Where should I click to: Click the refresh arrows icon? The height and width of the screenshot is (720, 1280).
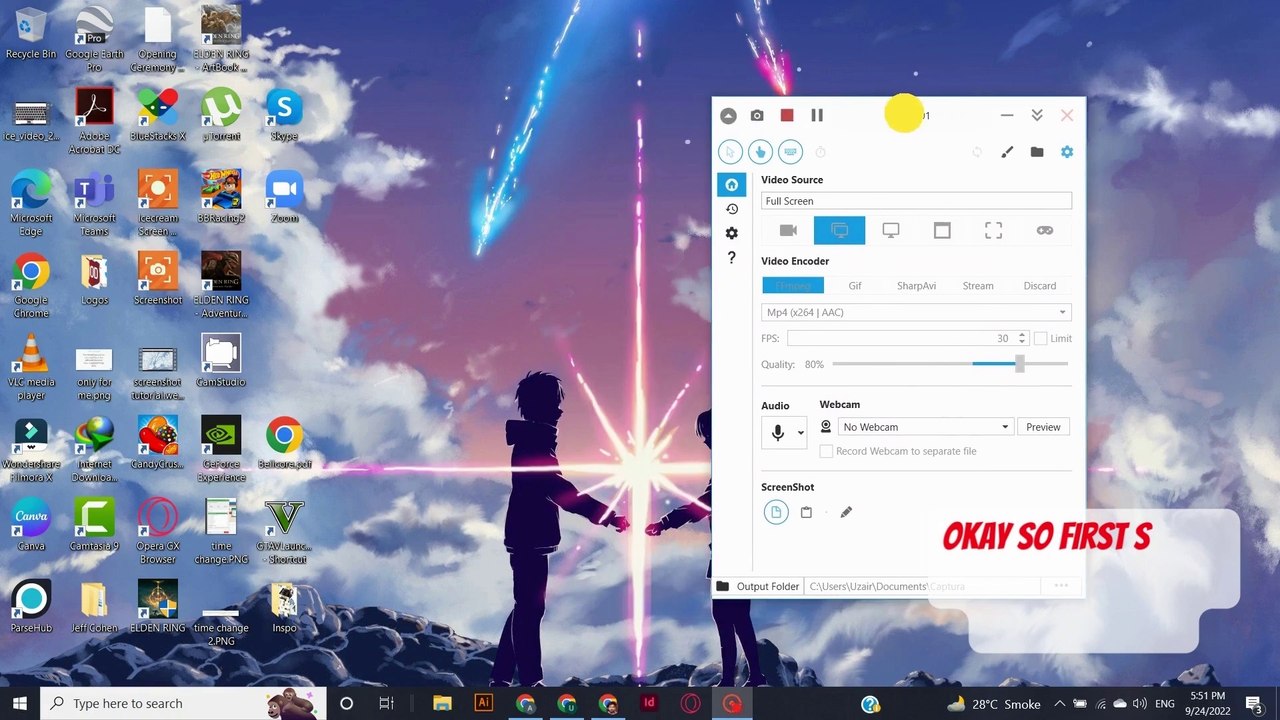(x=977, y=152)
